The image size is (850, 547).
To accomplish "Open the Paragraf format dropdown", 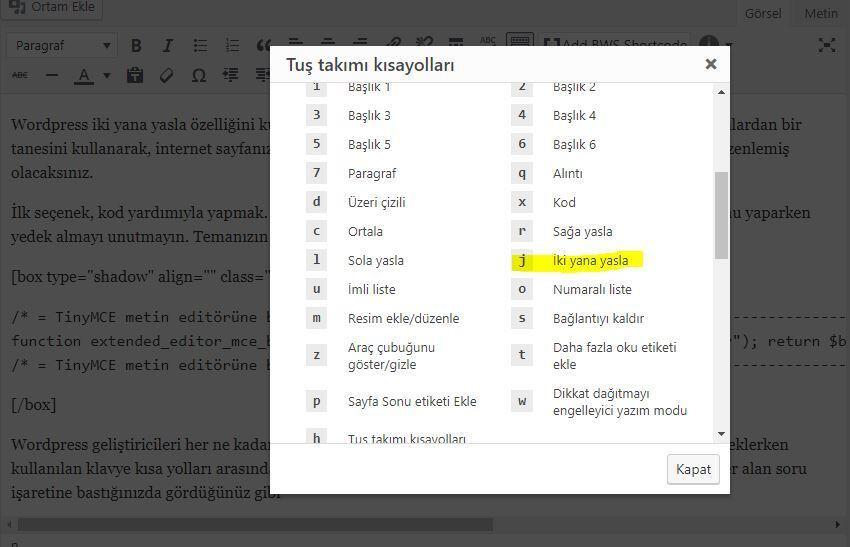I will tap(62, 46).
